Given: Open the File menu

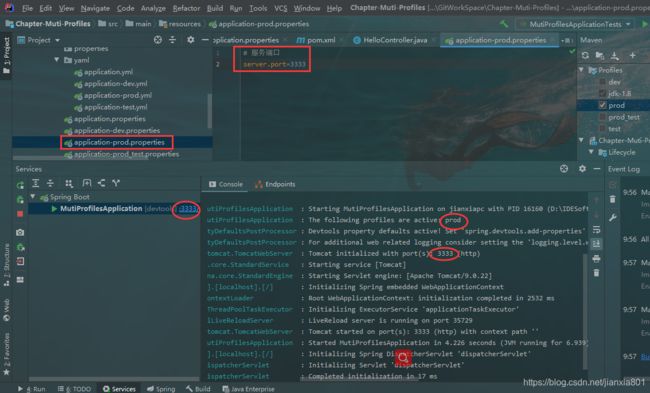Looking at the screenshot, I should tap(27, 8).
